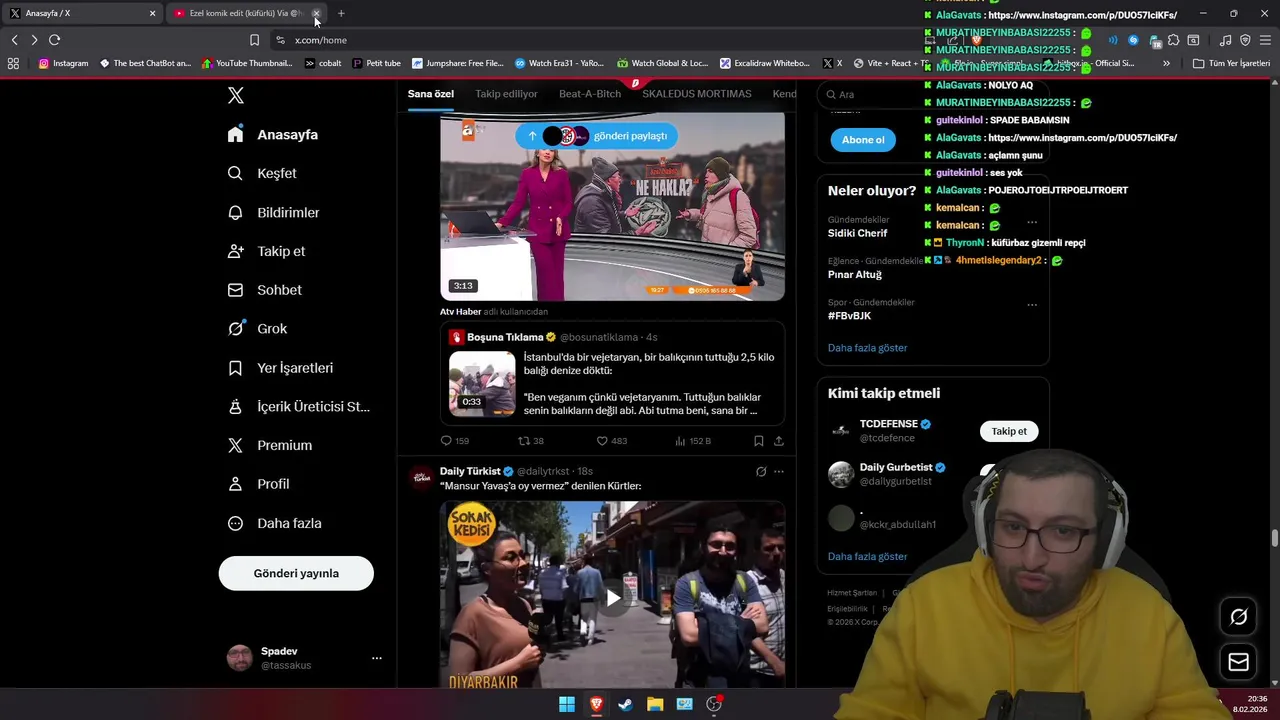Open @kckr_abdullah1 suggested profile
Screen dimensions: 1280x720
coord(898,525)
